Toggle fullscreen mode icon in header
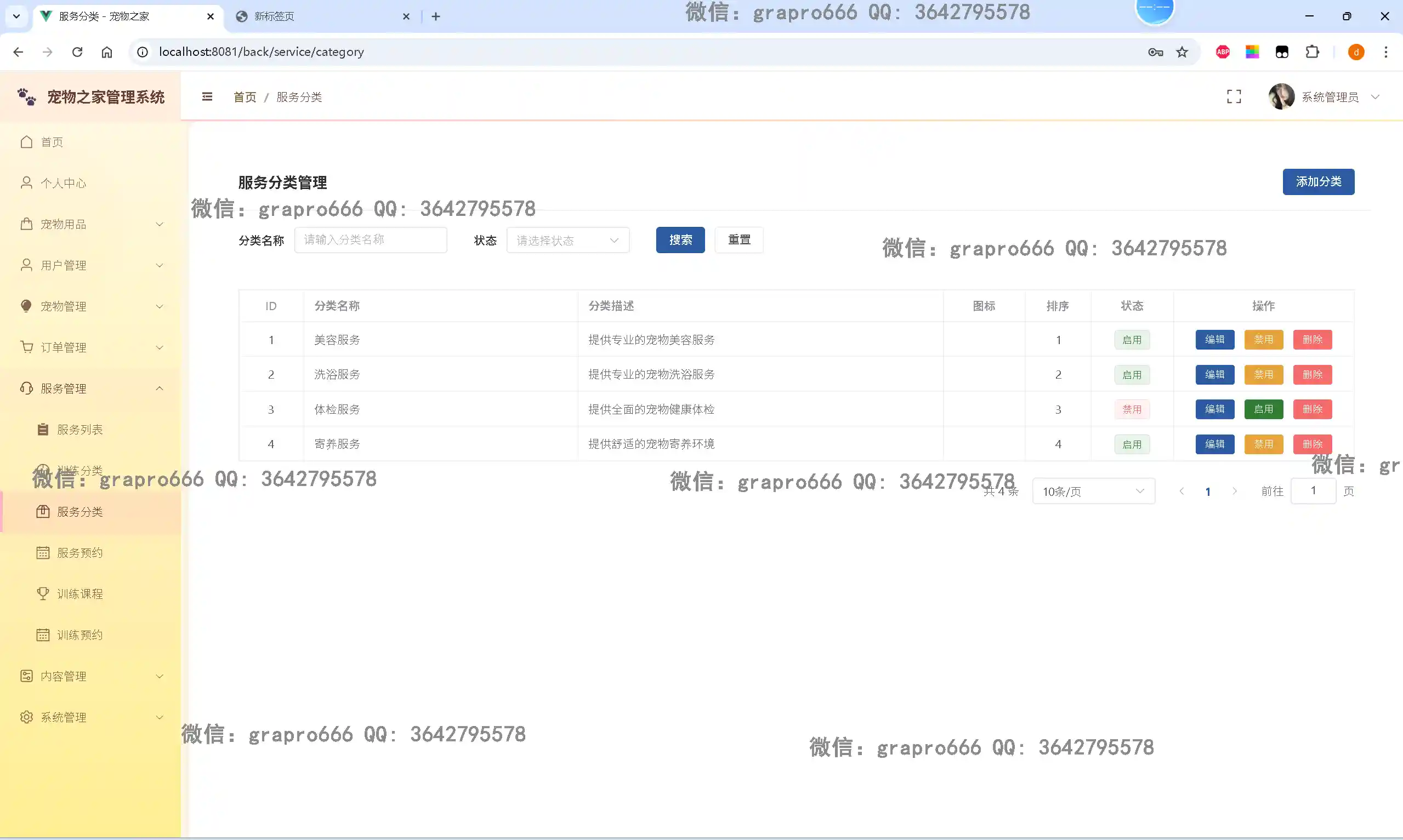 1234,97
